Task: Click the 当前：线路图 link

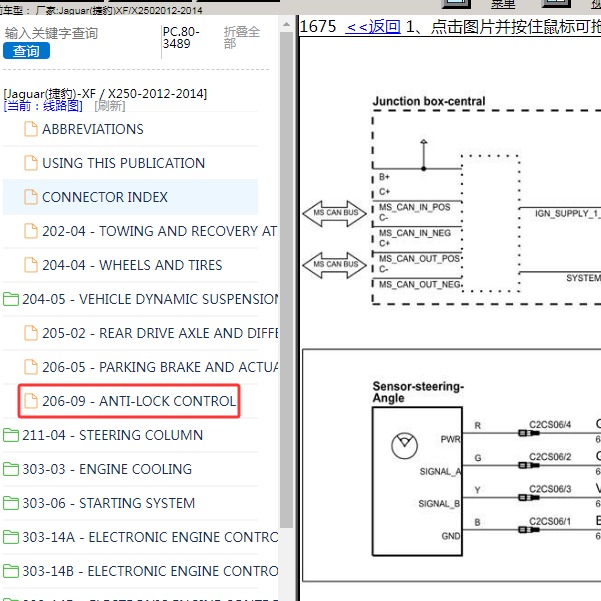Action: [43, 106]
